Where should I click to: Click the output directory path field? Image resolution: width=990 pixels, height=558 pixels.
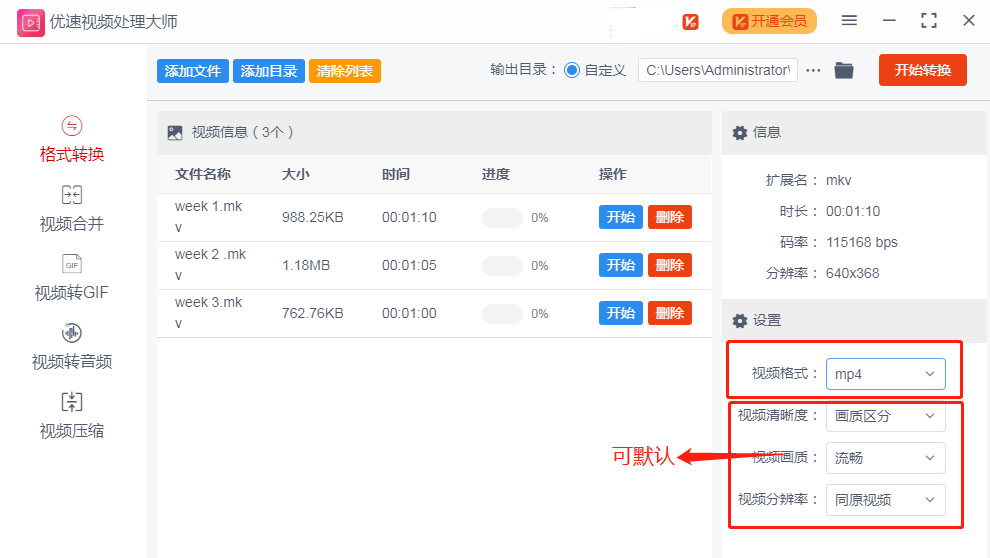pos(717,70)
